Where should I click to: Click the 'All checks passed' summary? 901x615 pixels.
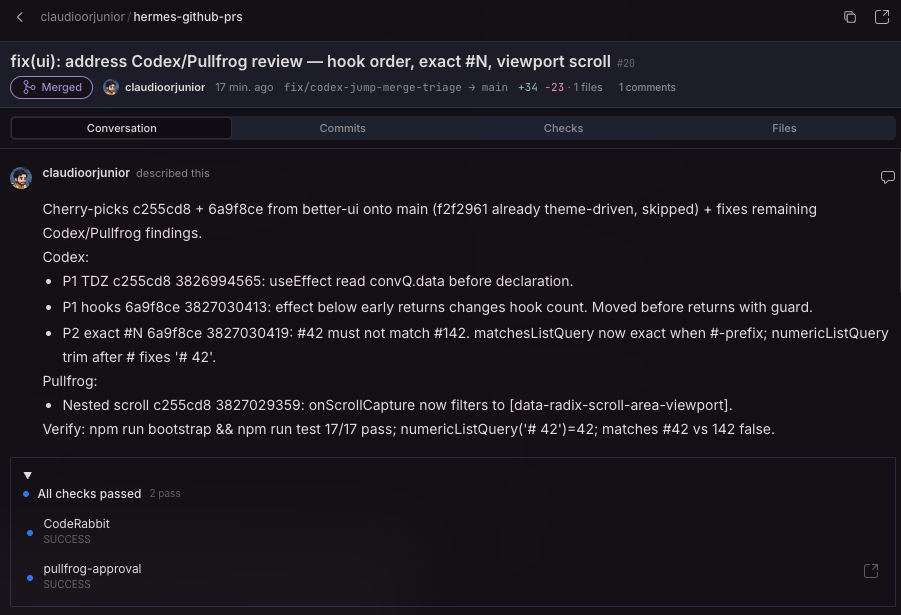89,494
